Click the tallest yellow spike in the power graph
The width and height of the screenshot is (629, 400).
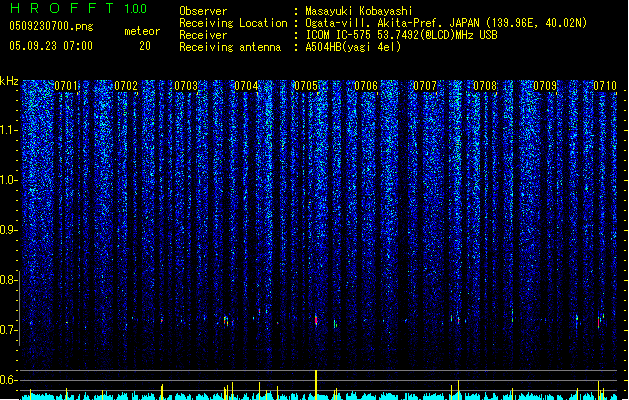coord(316,384)
